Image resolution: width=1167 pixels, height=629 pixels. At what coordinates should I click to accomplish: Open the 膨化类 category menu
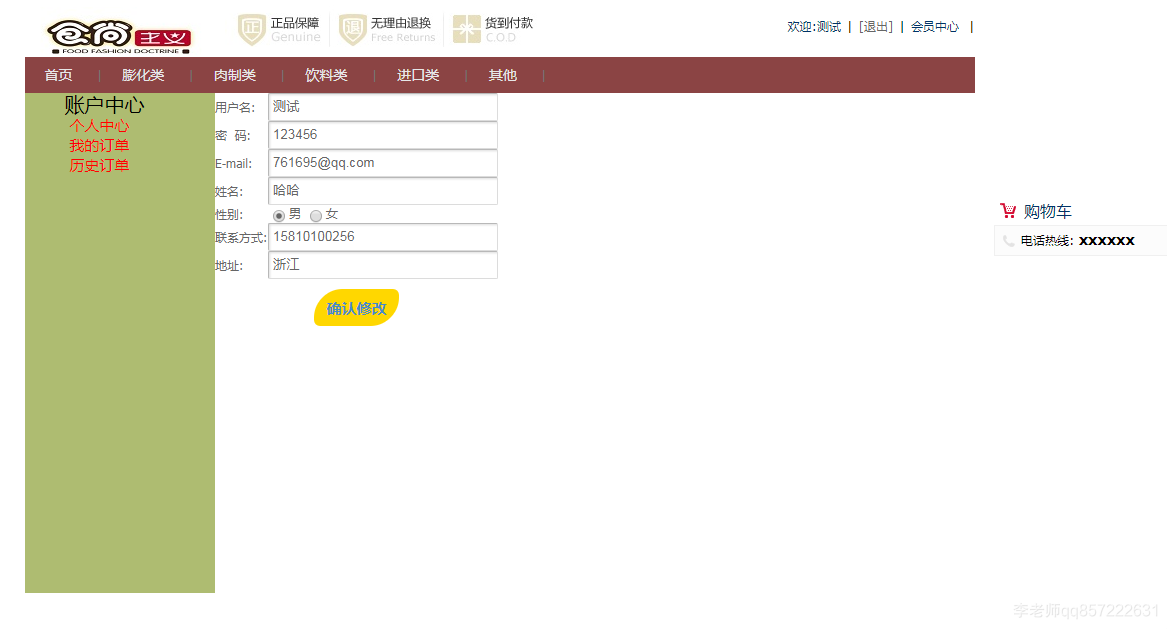143,75
